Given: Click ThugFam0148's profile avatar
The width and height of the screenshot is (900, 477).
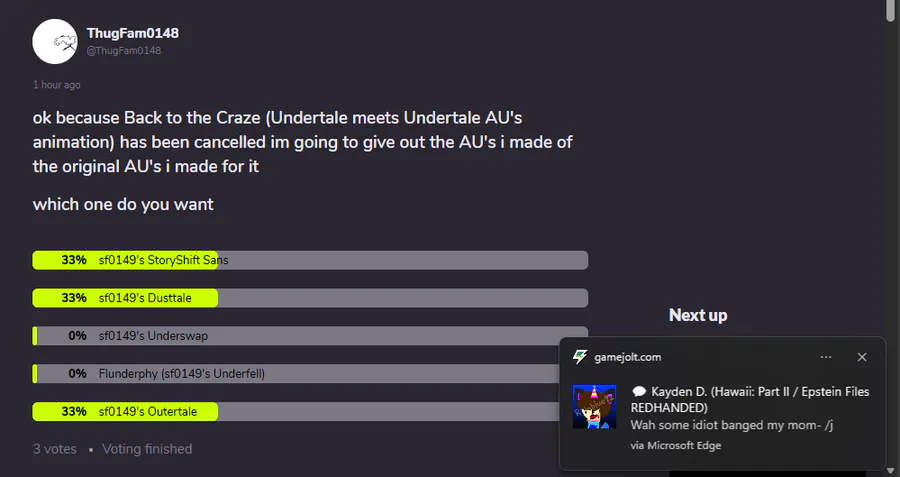Looking at the screenshot, I should 56,41.
